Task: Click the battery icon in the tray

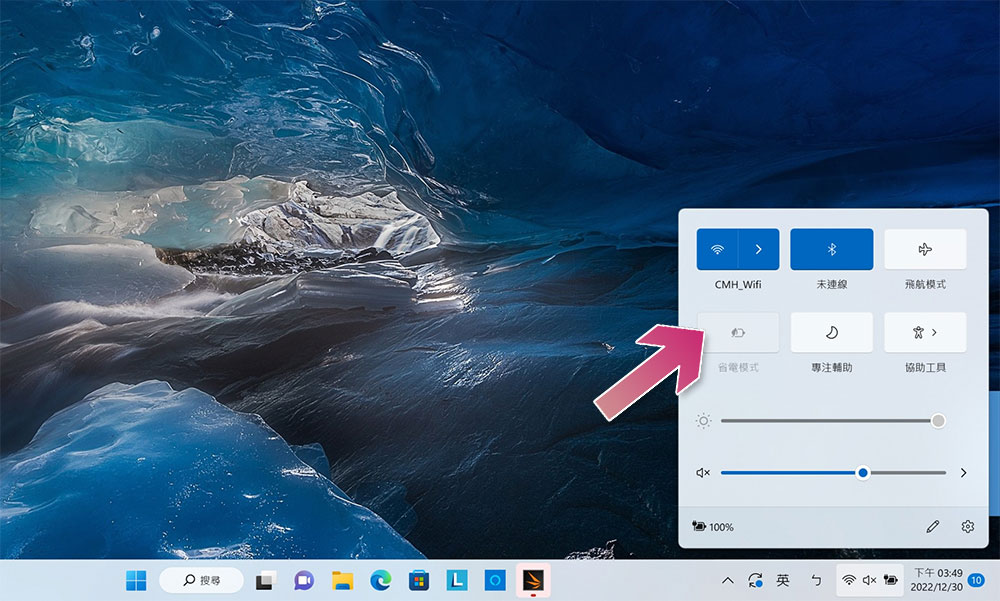Action: (x=890, y=581)
